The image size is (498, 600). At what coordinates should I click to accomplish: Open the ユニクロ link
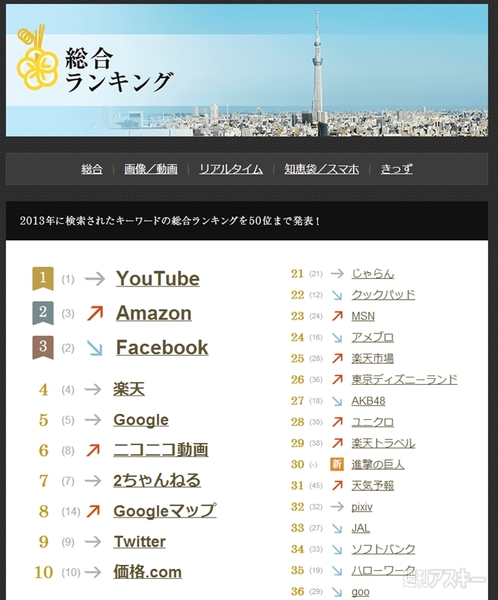pyautogui.click(x=372, y=422)
